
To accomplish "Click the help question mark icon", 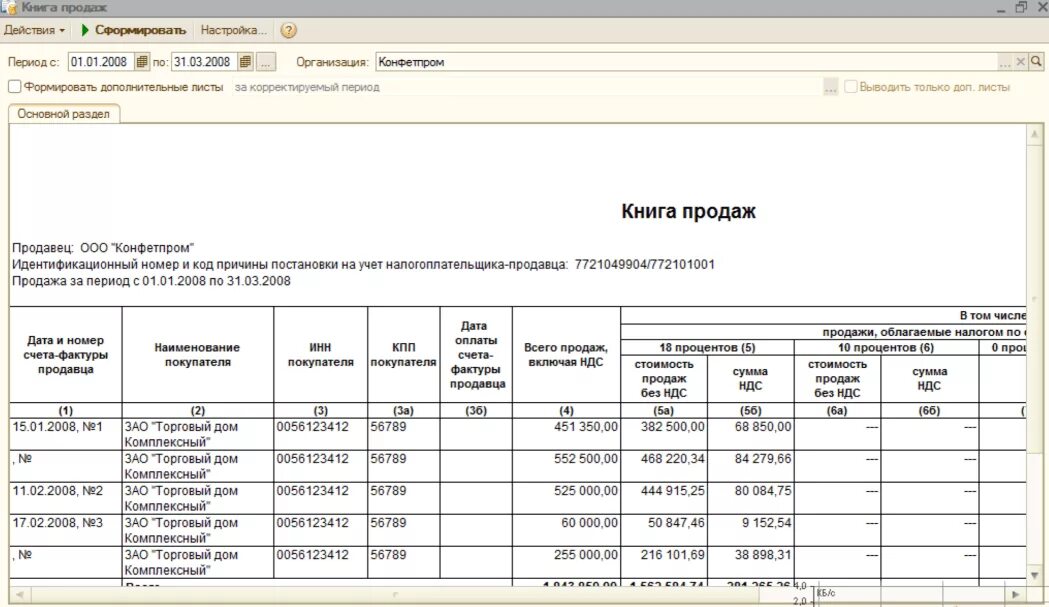I will (288, 31).
